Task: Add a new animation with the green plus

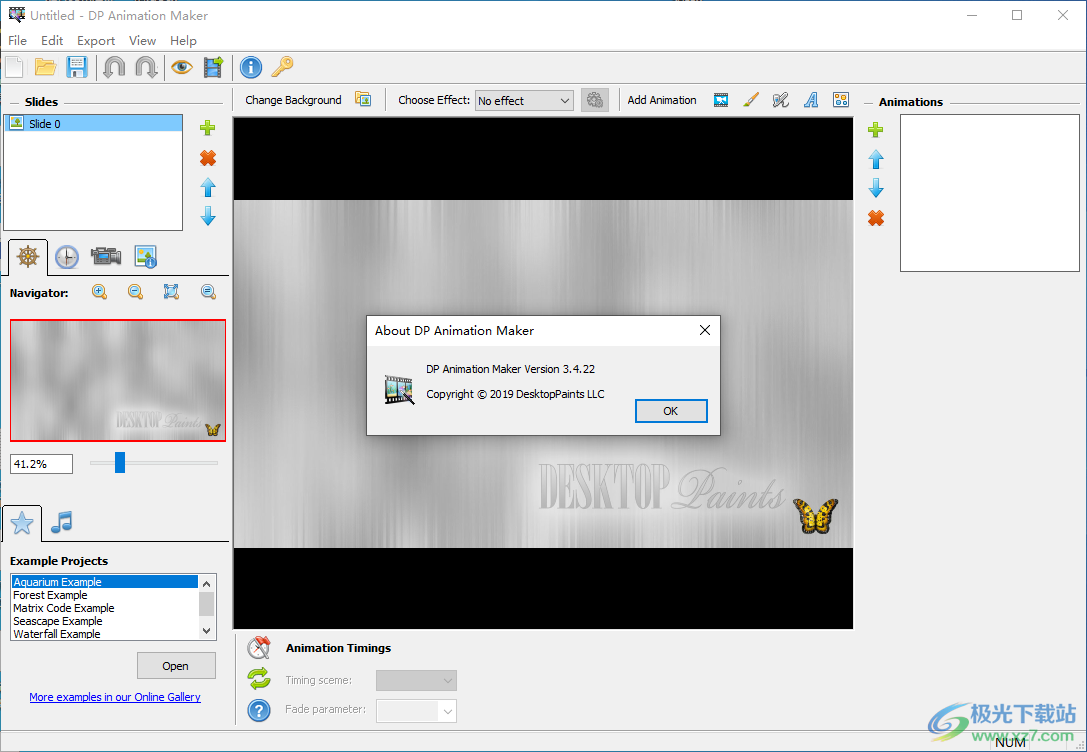Action: tap(876, 130)
